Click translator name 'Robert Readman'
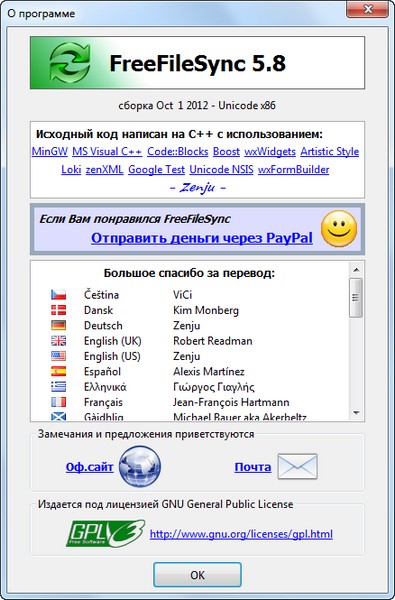 tap(212, 341)
